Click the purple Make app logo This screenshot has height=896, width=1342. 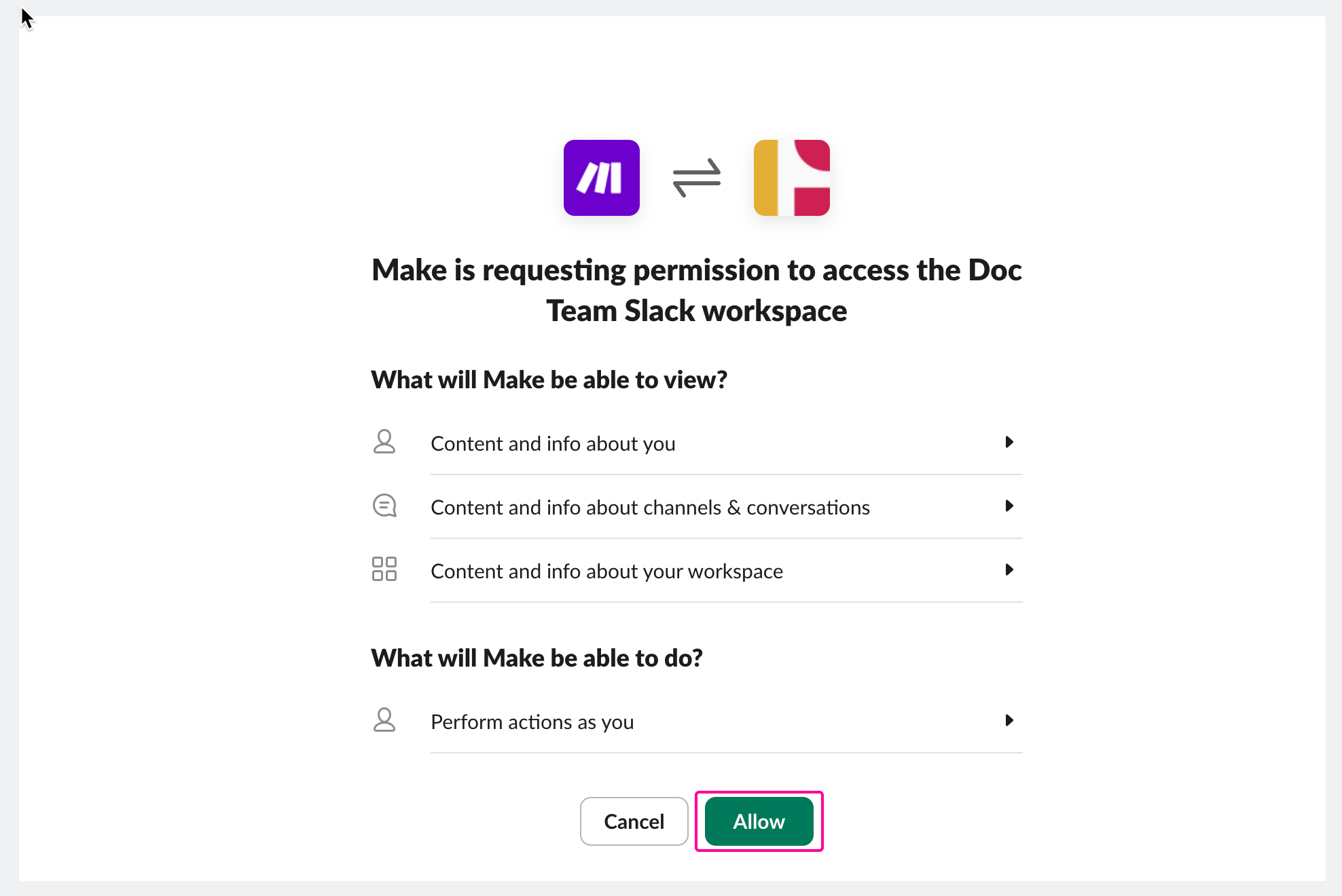601,178
